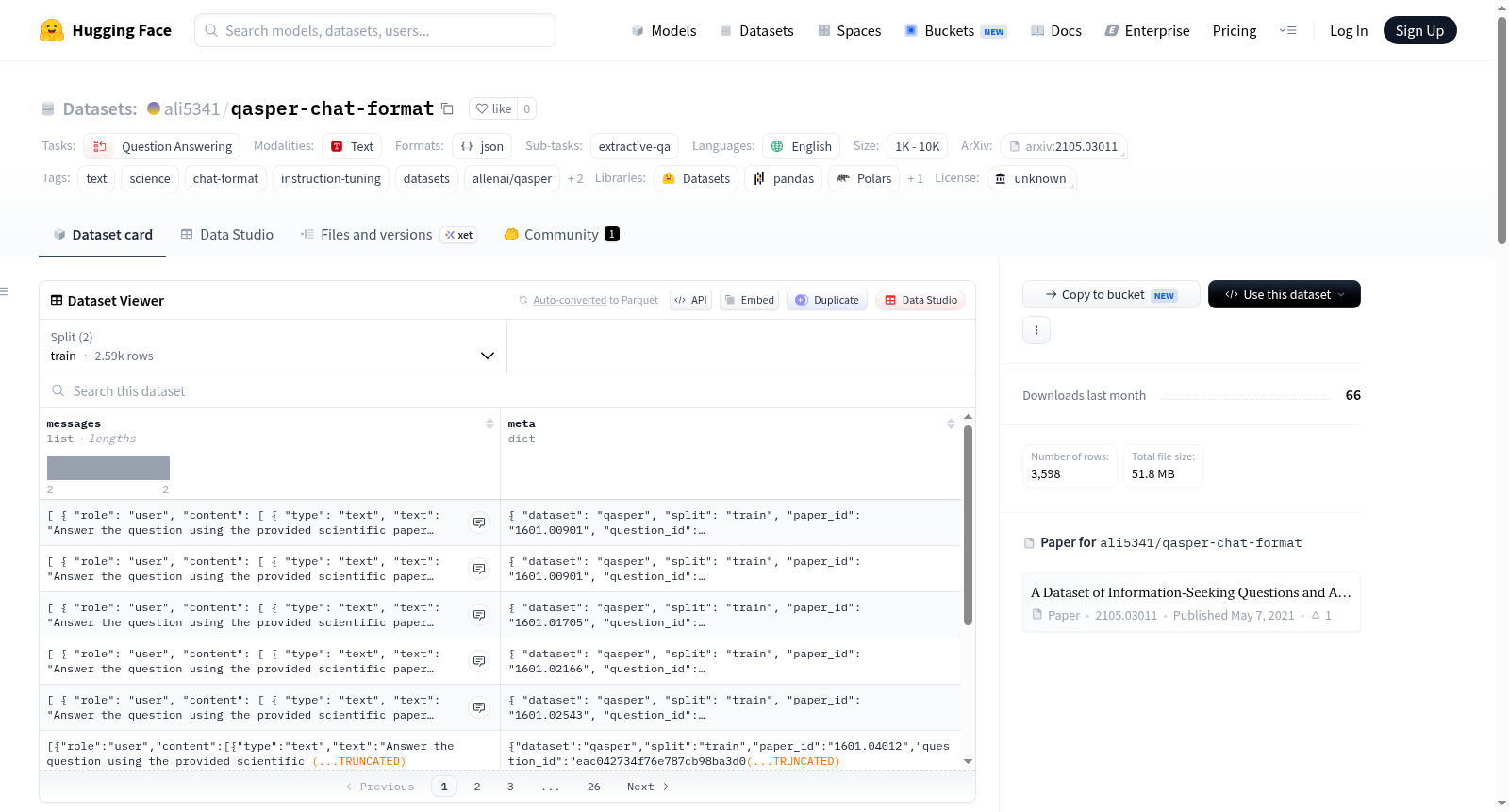
Task: Select the Datasets library tag
Action: pyautogui.click(x=696, y=178)
